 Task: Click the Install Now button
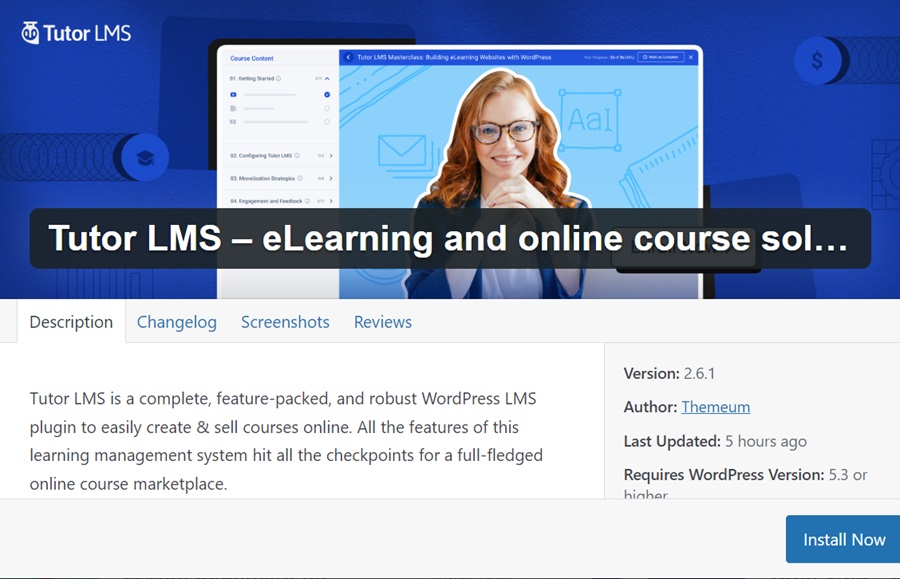843,539
